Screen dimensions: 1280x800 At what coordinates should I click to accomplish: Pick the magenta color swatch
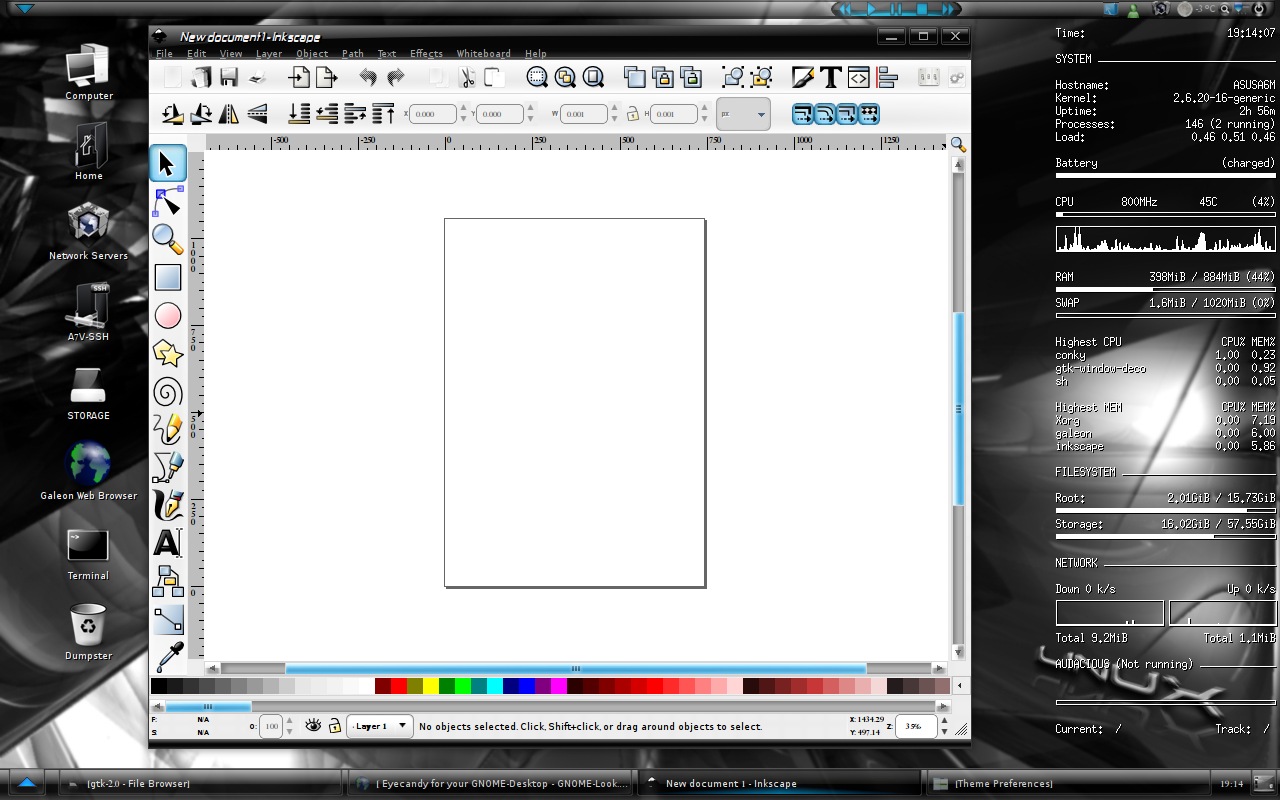click(559, 686)
